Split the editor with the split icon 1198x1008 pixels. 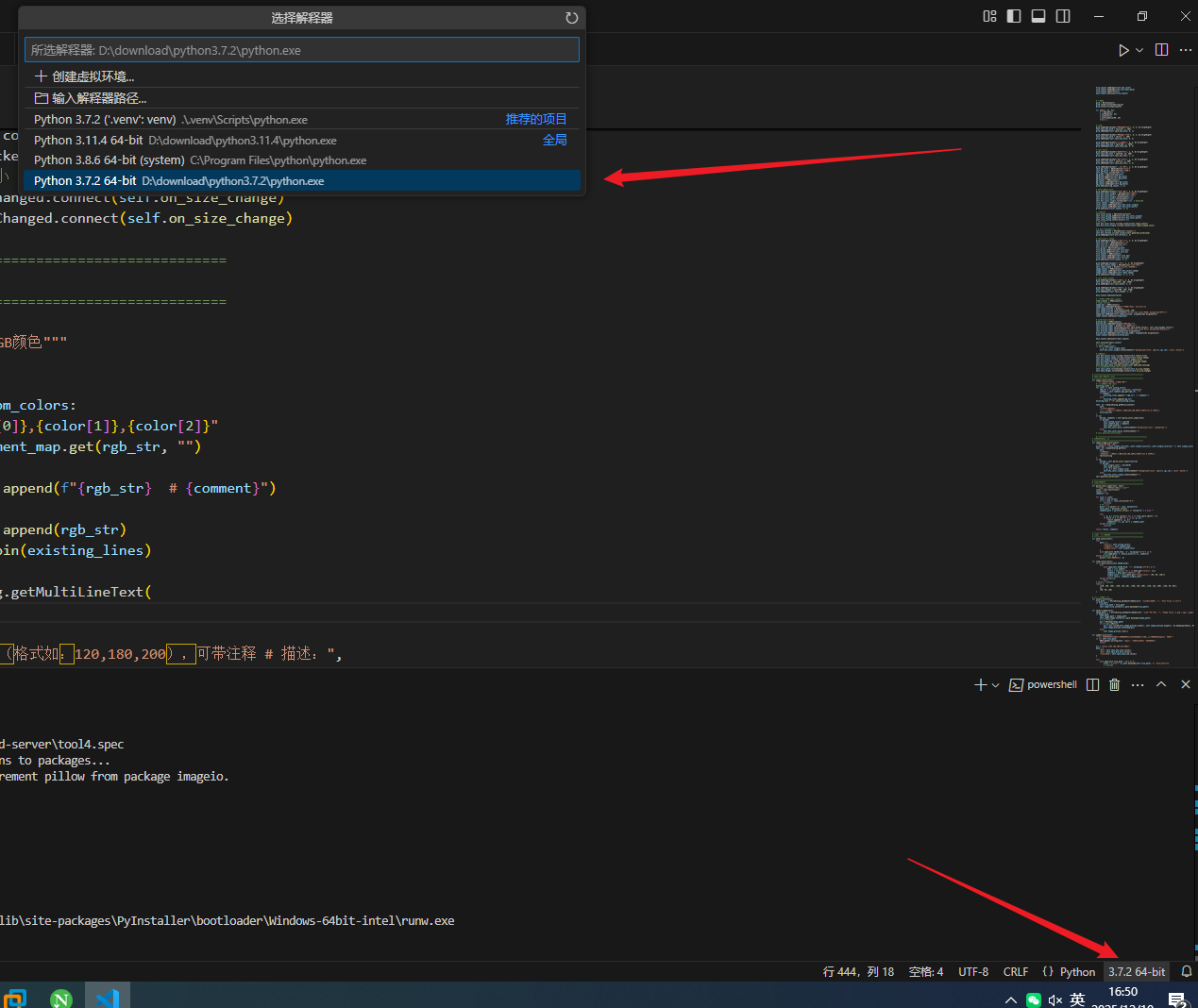click(x=1161, y=50)
